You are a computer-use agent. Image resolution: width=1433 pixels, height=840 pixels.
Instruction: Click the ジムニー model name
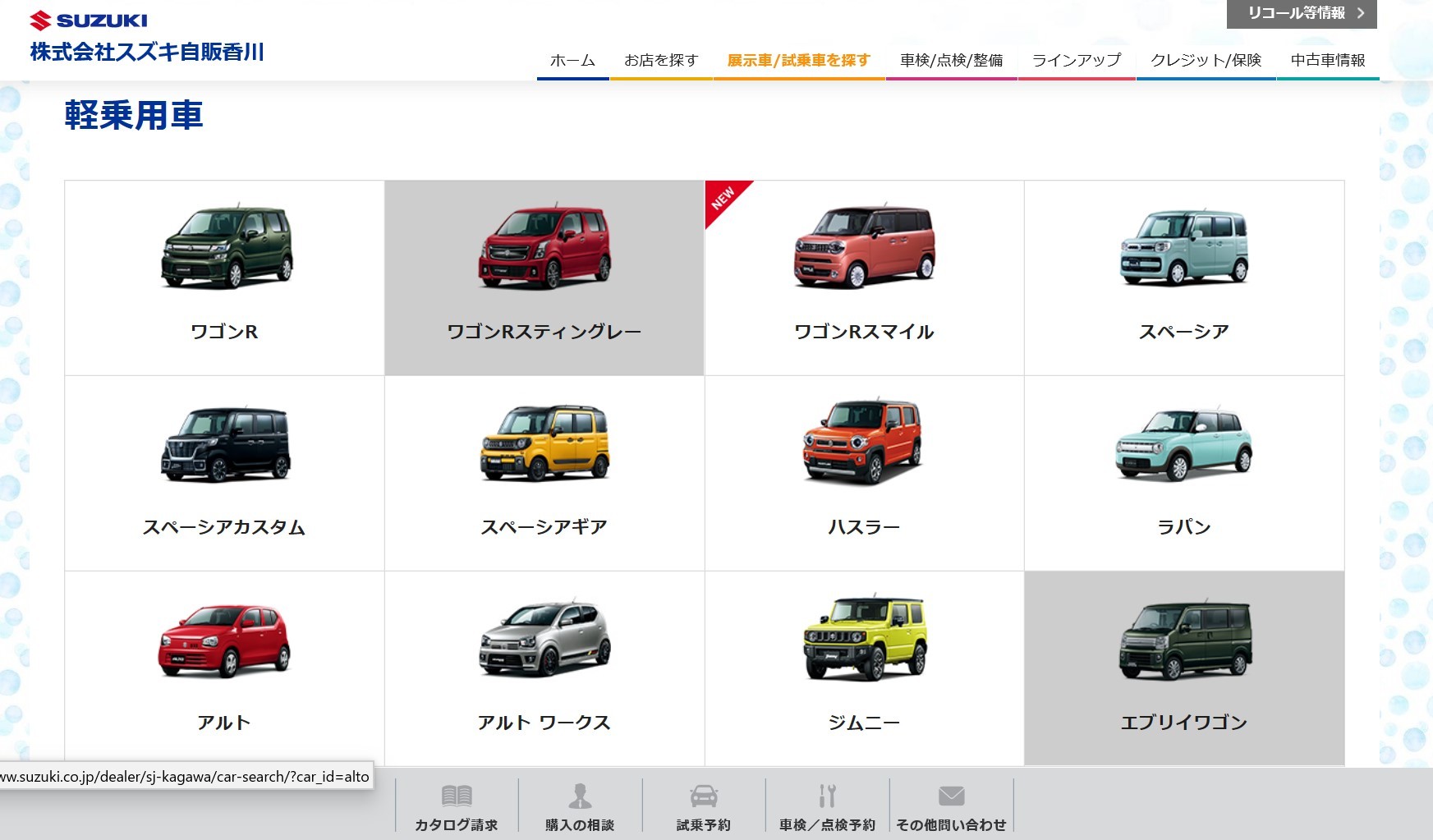[x=864, y=723]
